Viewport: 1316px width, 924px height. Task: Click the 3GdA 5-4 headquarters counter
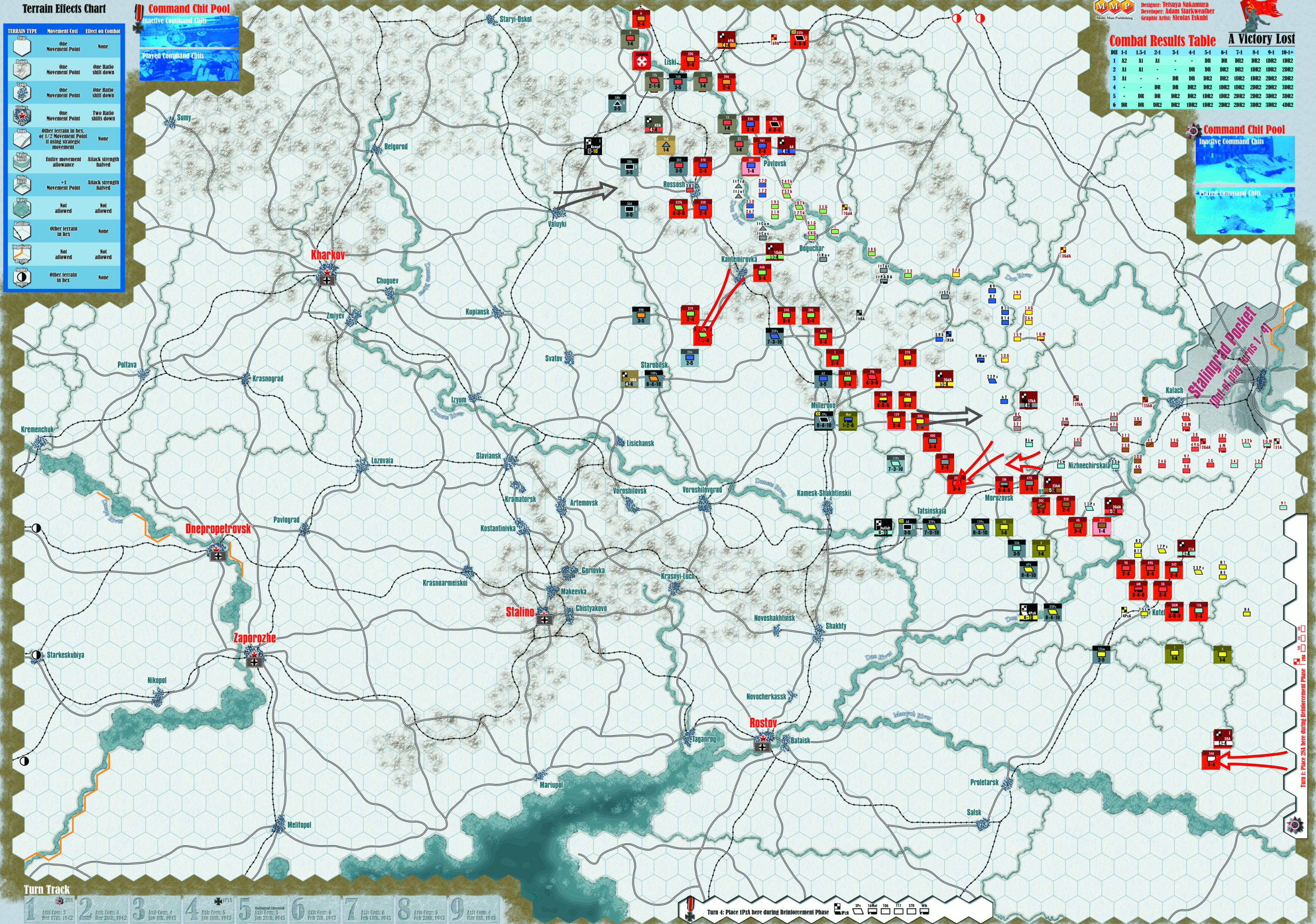pyautogui.click(x=945, y=379)
